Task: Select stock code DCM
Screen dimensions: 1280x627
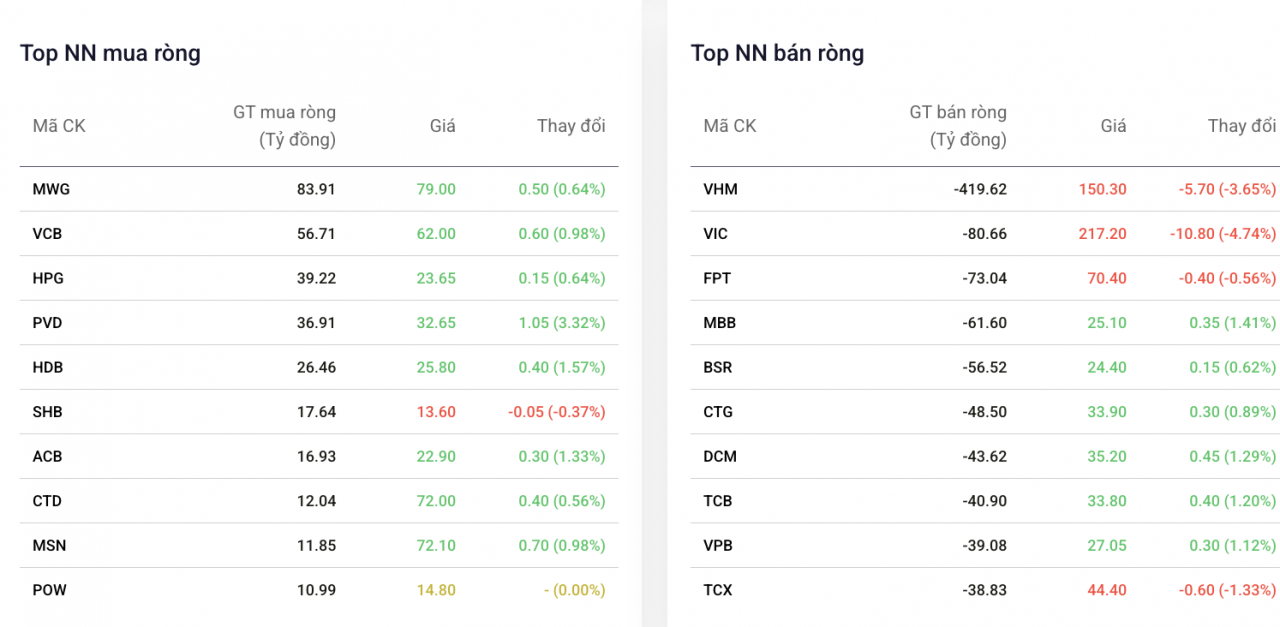Action: coord(720,456)
